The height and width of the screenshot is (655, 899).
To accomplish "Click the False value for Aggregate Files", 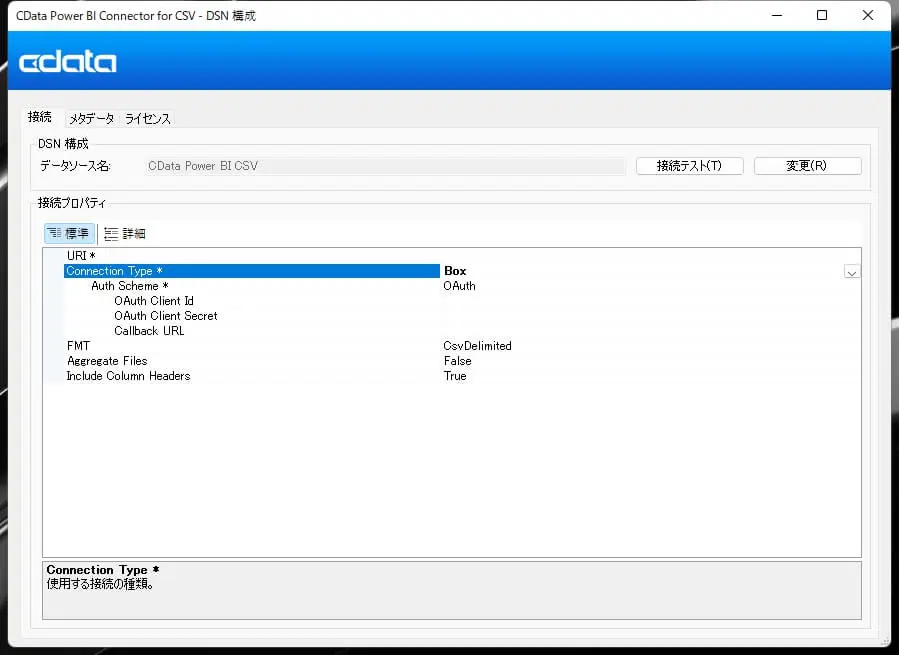I will 650,361.
